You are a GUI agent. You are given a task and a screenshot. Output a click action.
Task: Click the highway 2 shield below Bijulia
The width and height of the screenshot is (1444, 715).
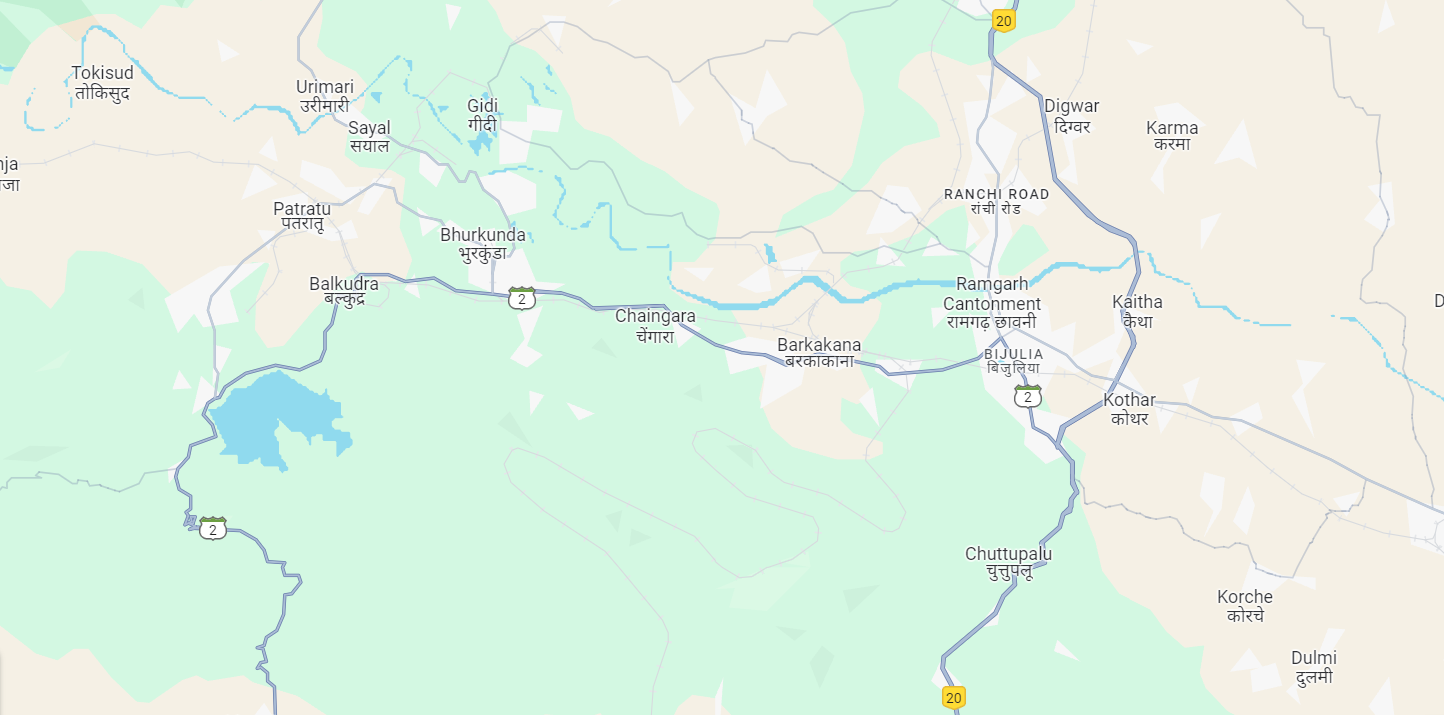coord(1027,396)
